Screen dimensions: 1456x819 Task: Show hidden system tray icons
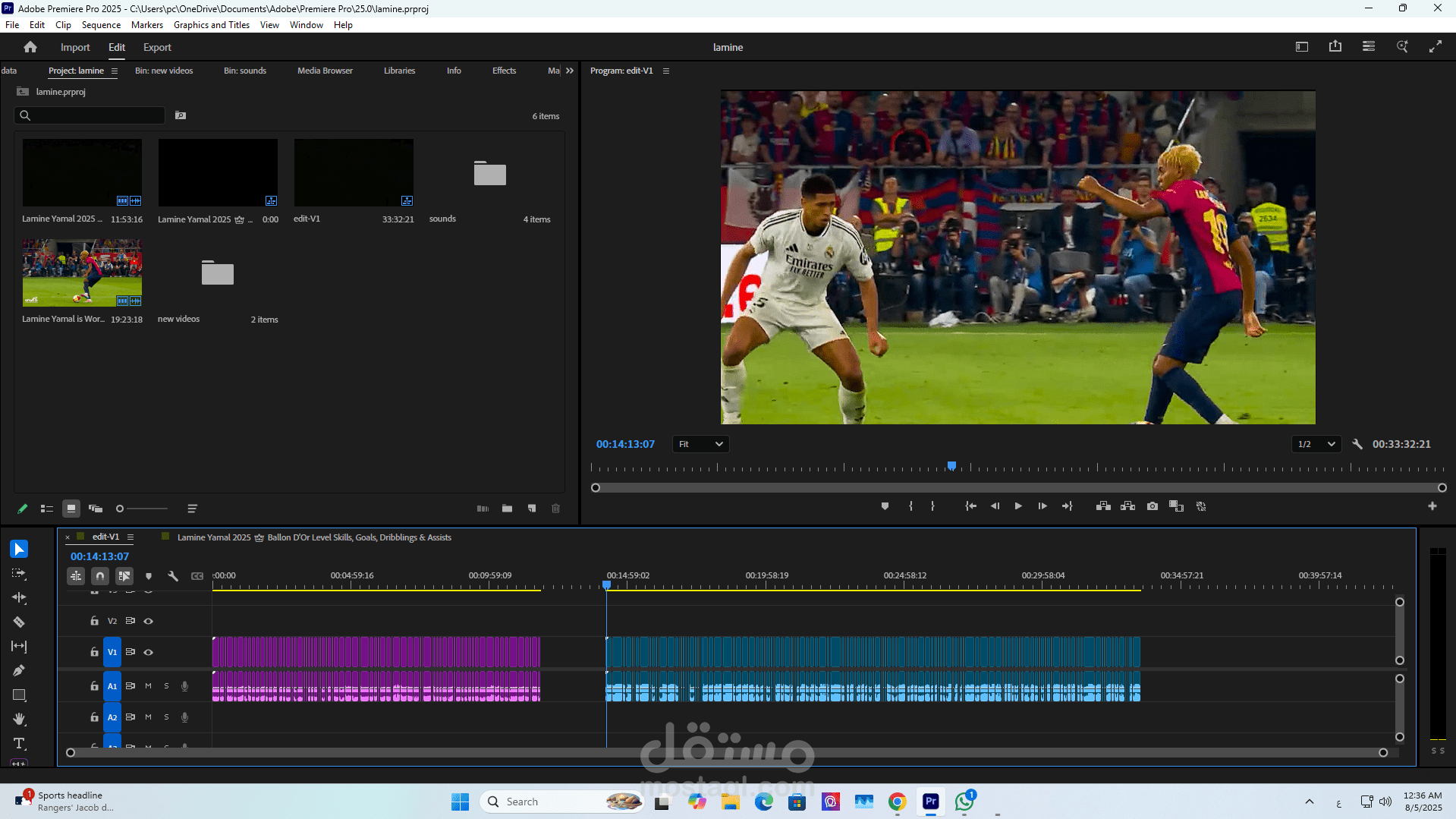pyautogui.click(x=1310, y=802)
